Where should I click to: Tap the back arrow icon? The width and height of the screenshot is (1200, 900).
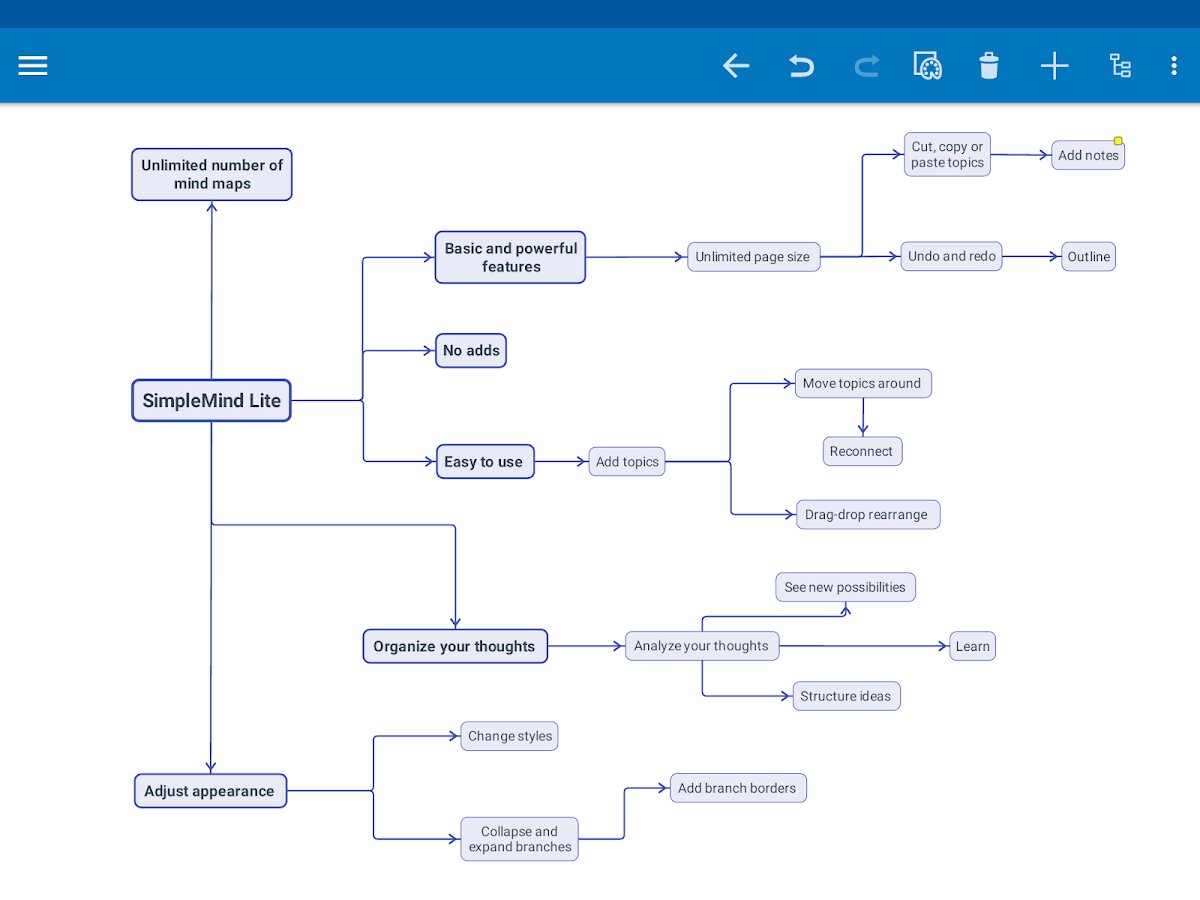pos(736,66)
